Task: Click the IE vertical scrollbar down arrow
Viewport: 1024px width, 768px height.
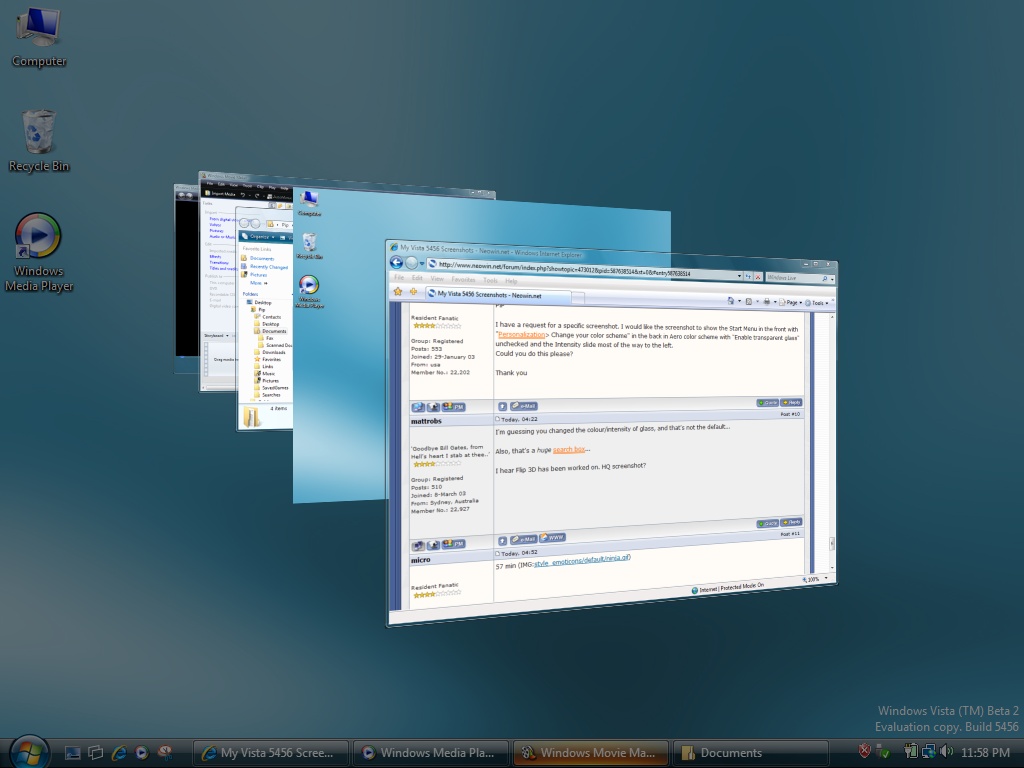Action: coord(832,568)
